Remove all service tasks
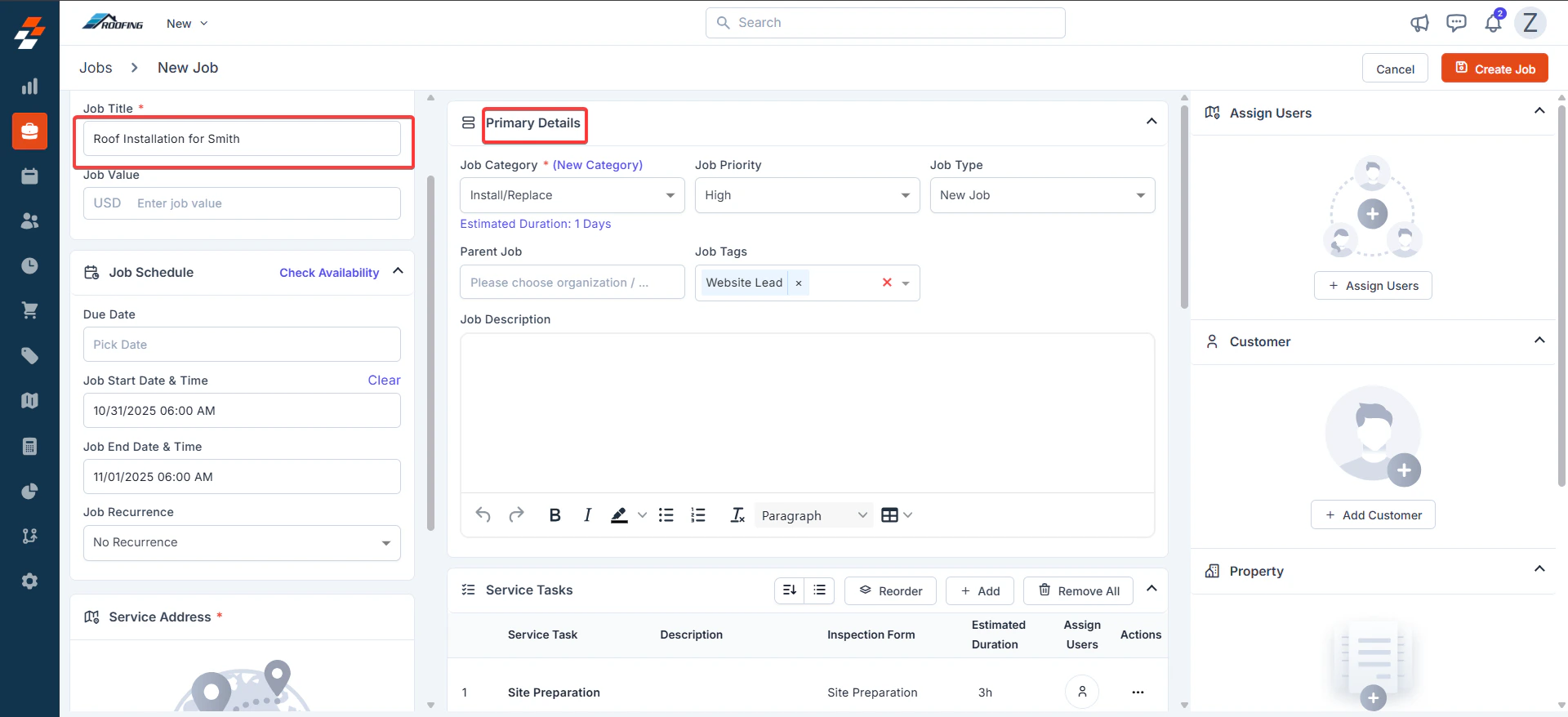 click(x=1078, y=590)
